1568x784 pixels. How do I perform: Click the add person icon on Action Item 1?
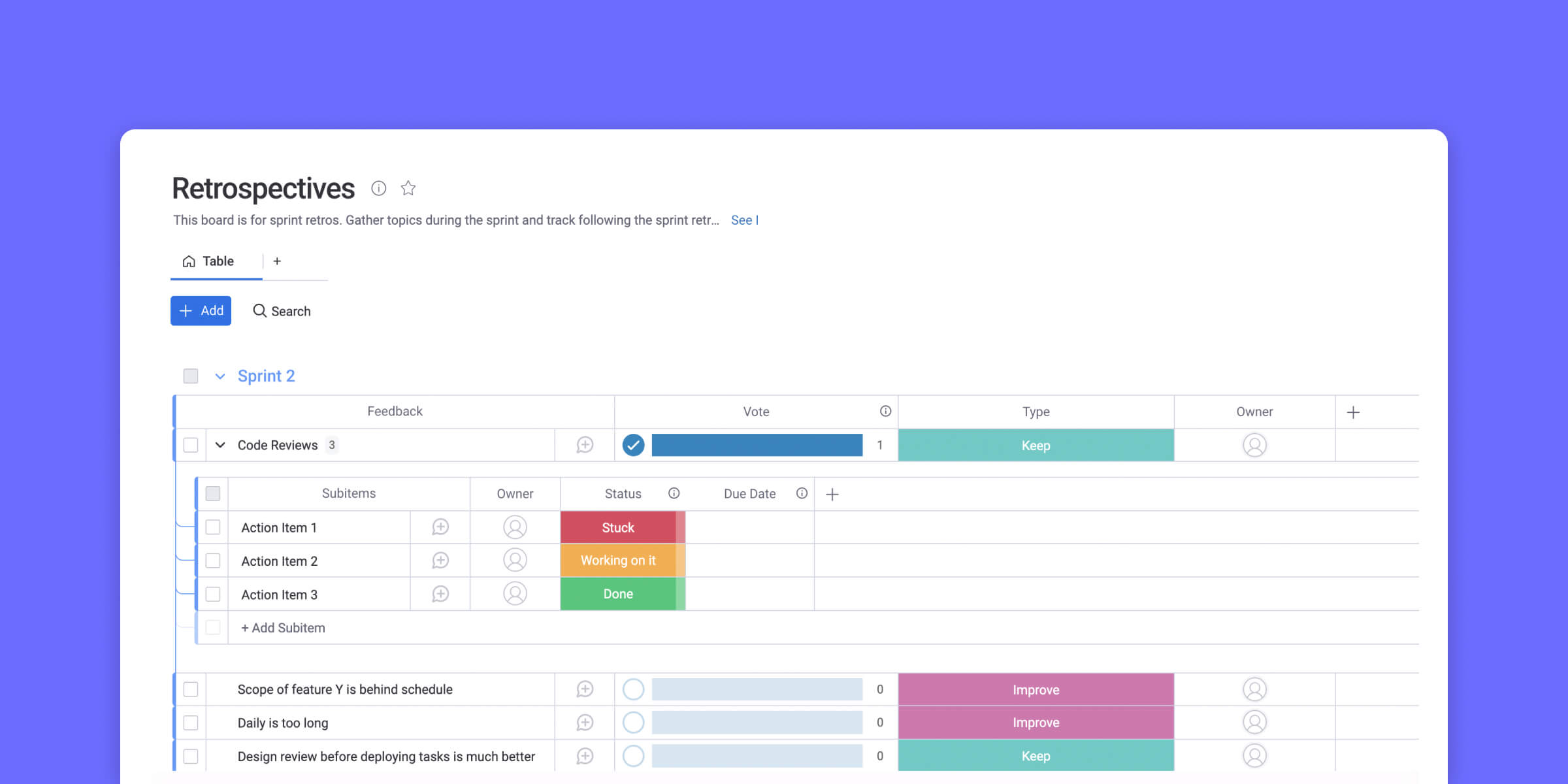tap(515, 527)
